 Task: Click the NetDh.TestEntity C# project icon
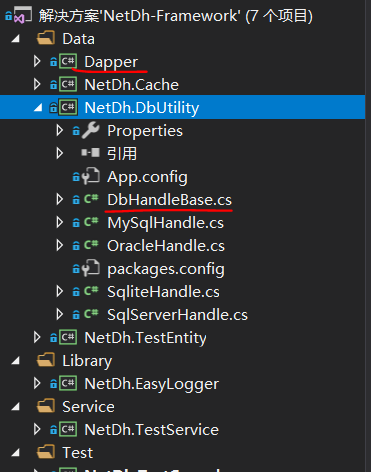click(68, 337)
